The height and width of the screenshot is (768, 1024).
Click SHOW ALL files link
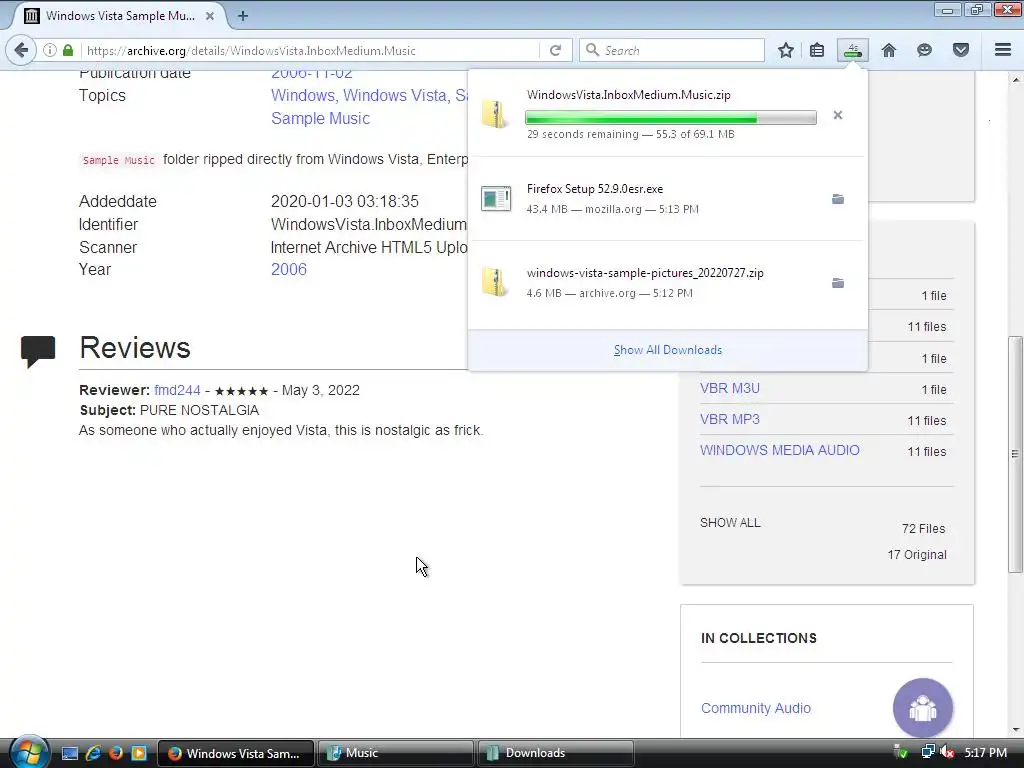tap(730, 523)
